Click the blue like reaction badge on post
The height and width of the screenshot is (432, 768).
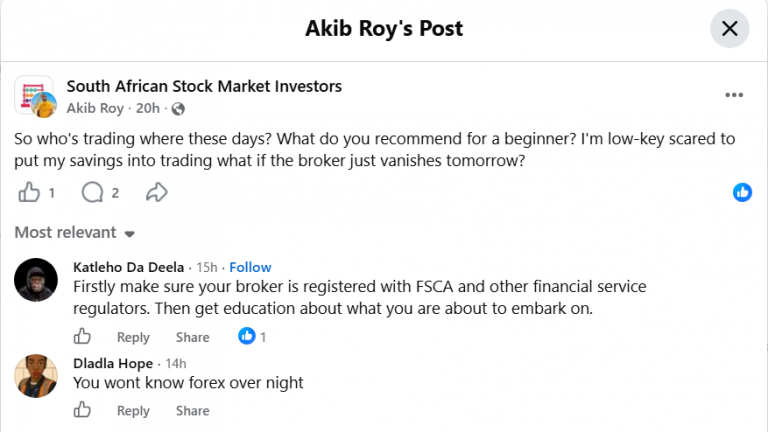point(743,192)
